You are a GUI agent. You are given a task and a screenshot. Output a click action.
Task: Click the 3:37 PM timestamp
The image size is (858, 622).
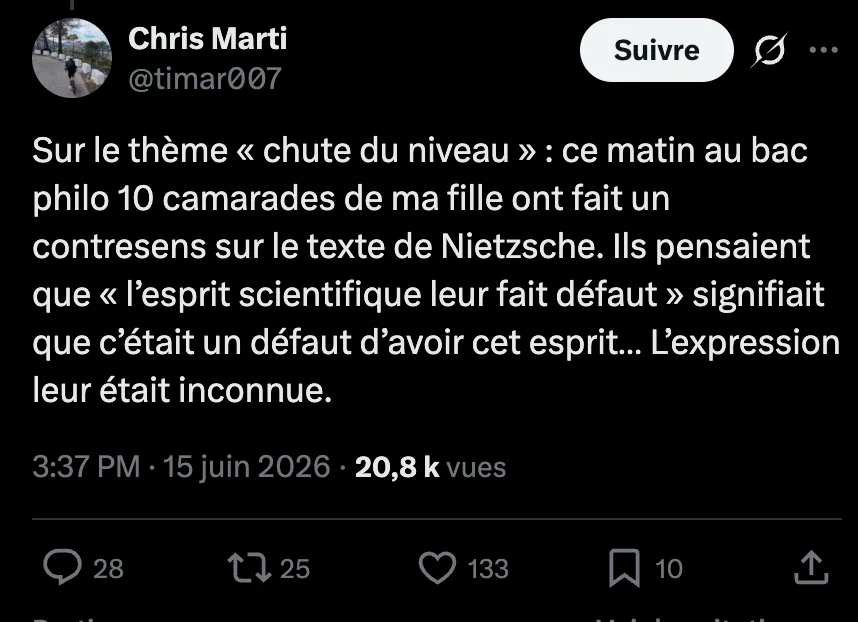tap(86, 467)
